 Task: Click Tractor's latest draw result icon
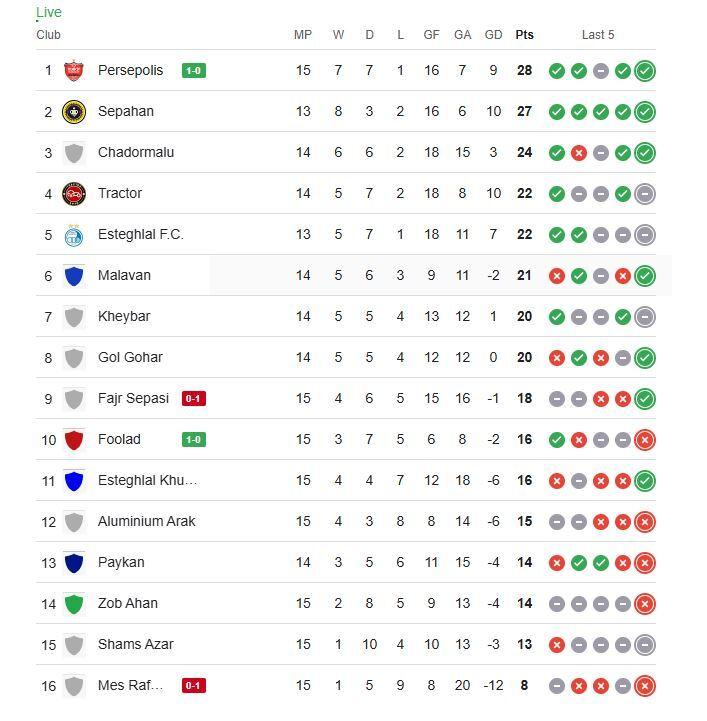tap(645, 194)
